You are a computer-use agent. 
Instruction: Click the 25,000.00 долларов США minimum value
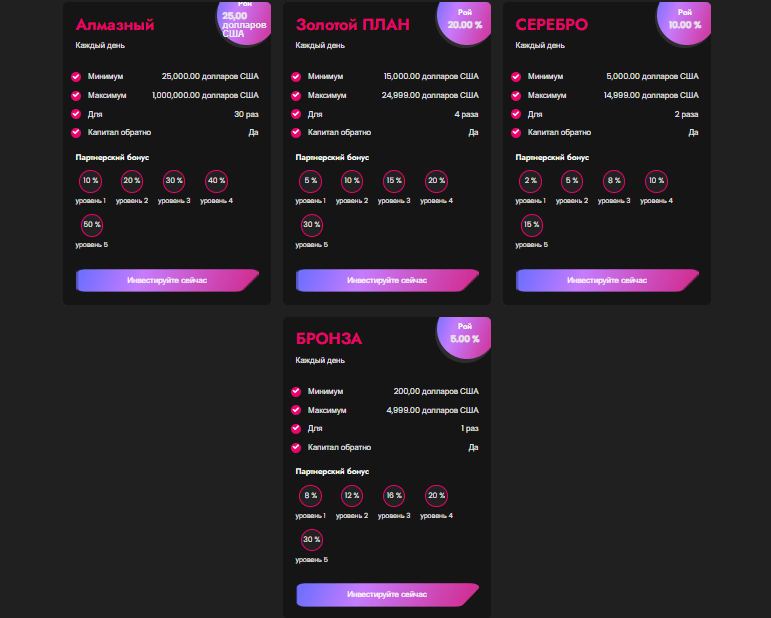click(210, 76)
